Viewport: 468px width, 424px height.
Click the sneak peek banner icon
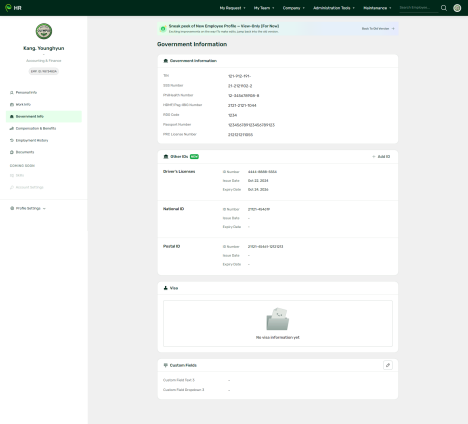click(x=163, y=29)
